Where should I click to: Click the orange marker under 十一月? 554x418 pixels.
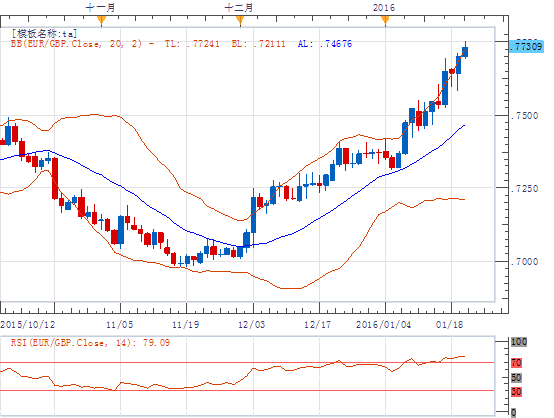(x=101, y=20)
